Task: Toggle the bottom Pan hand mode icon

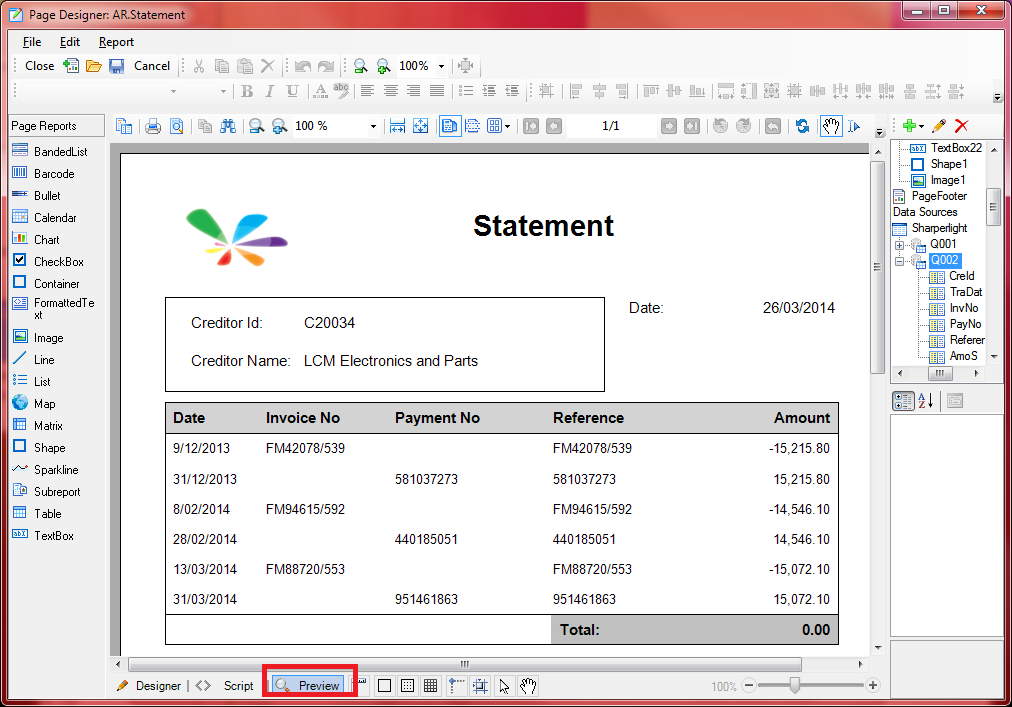Action: (528, 686)
